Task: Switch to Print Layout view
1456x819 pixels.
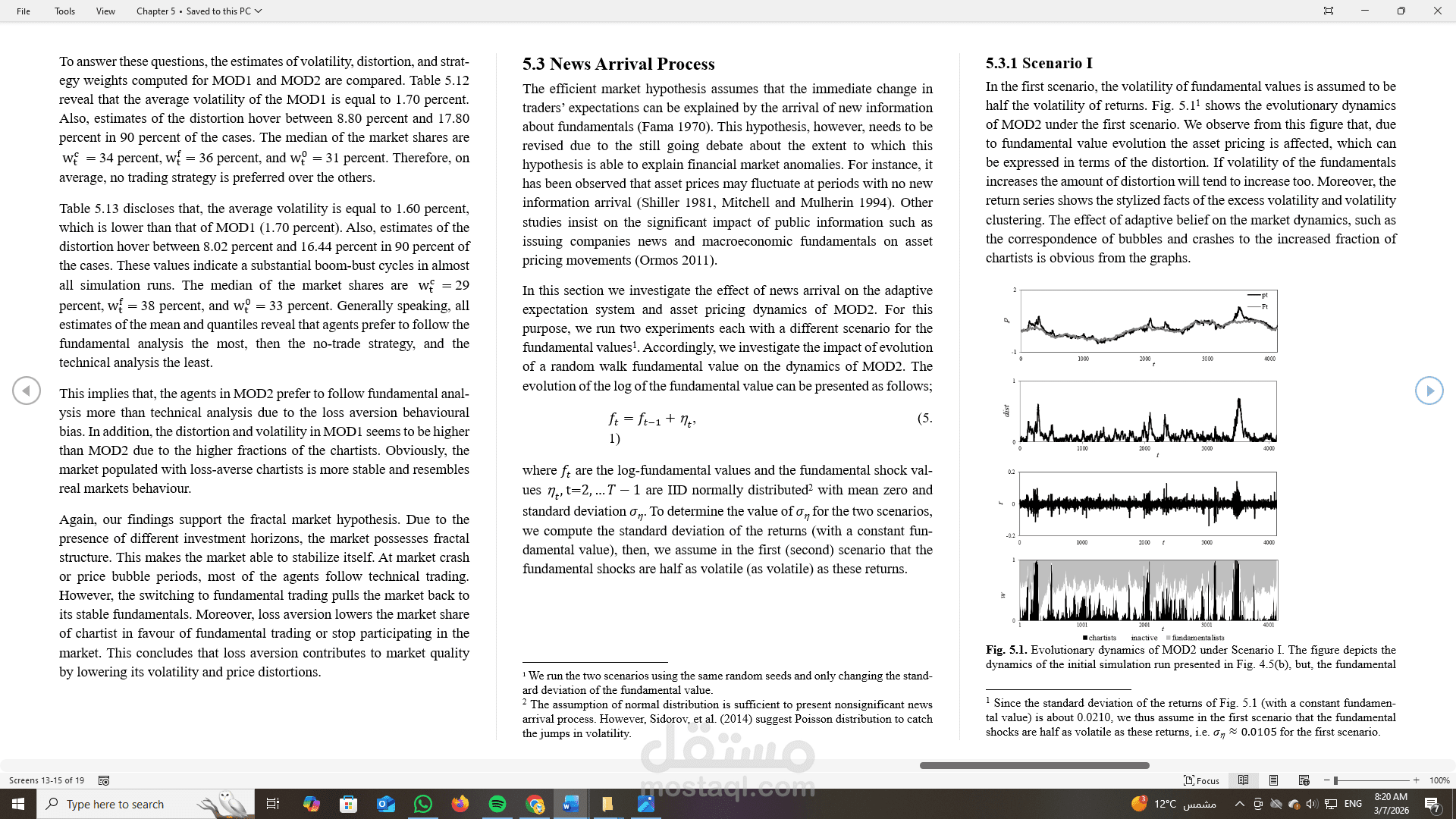Action: pyautogui.click(x=1273, y=780)
